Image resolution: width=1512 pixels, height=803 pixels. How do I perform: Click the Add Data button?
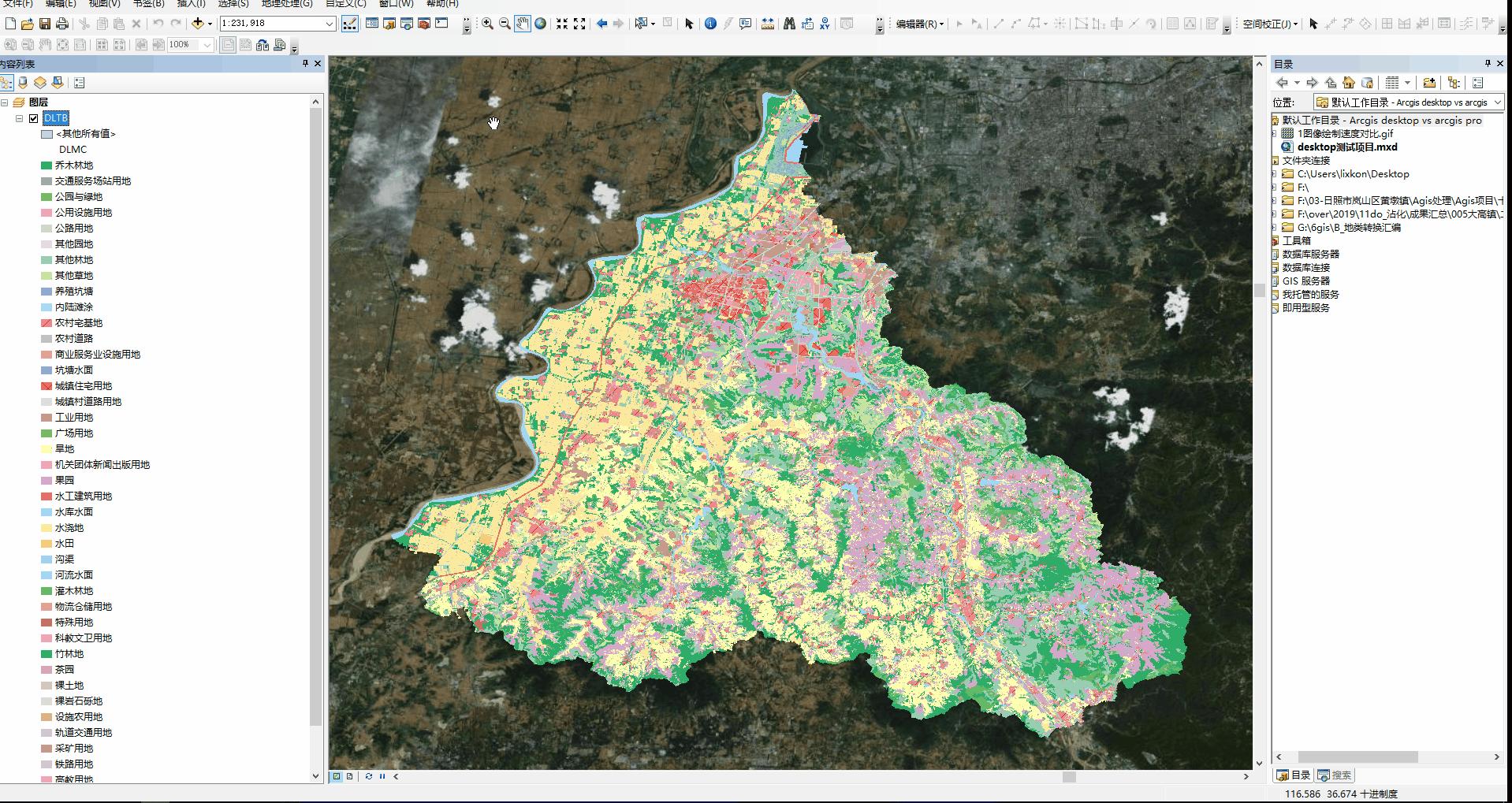tap(197, 24)
